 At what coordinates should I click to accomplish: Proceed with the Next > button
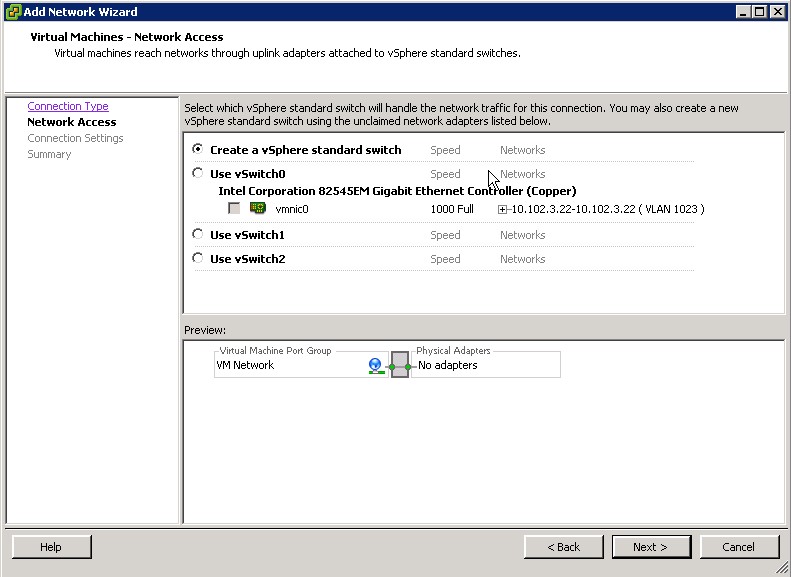pyautogui.click(x=649, y=547)
